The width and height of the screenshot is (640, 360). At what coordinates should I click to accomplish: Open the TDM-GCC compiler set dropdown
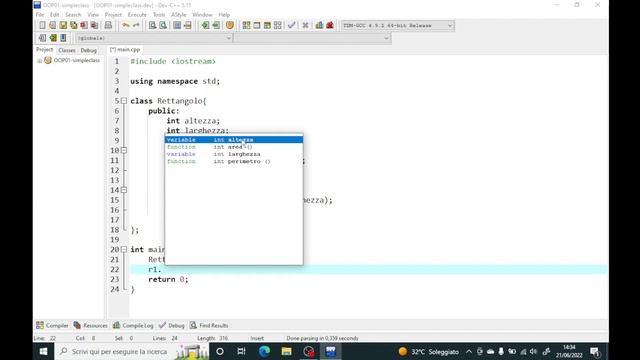click(x=398, y=25)
